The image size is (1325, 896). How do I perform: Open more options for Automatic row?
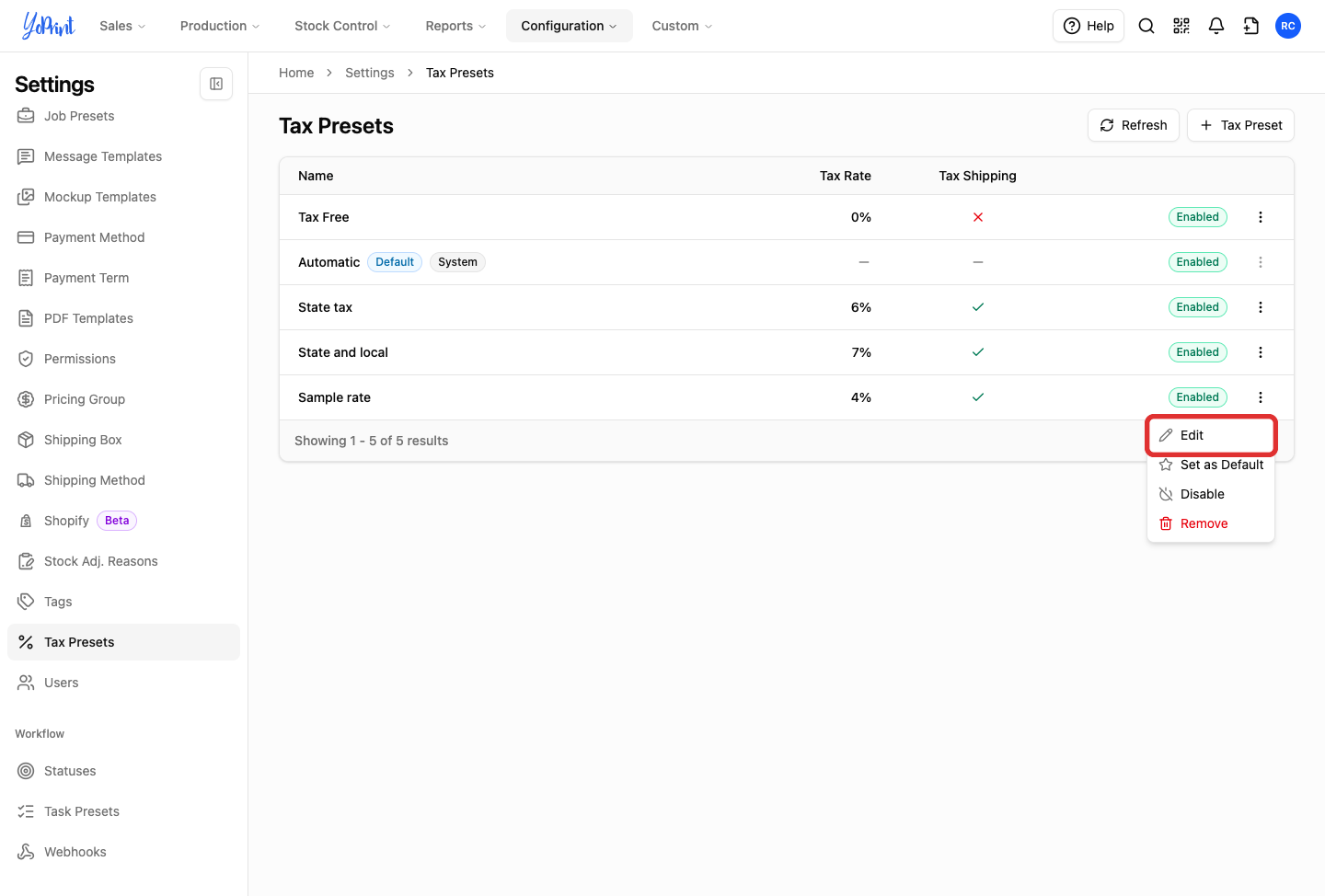pyautogui.click(x=1261, y=262)
